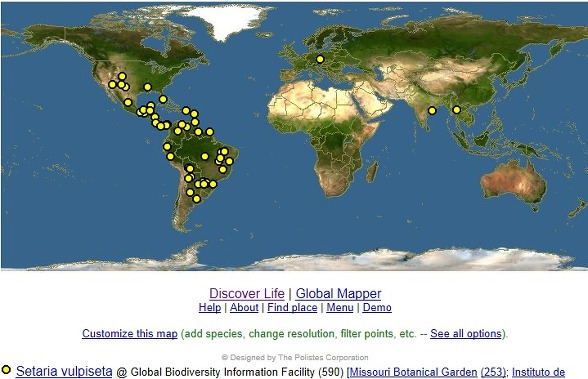Click the Find place link
The height and width of the screenshot is (379, 588).
pyautogui.click(x=292, y=307)
